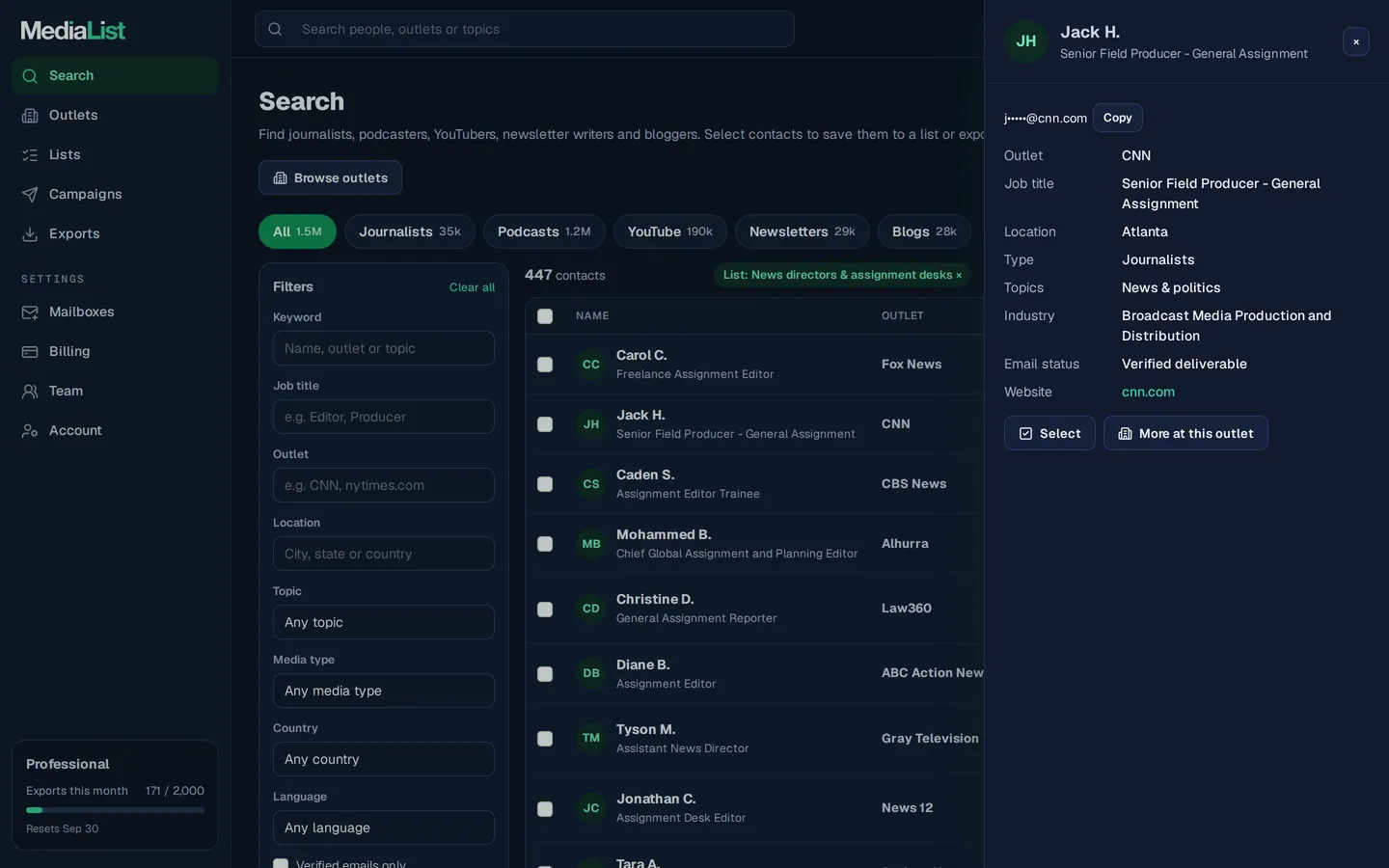Switch to the Journalists tab
Viewport: 1389px width, 868px height.
(x=410, y=231)
